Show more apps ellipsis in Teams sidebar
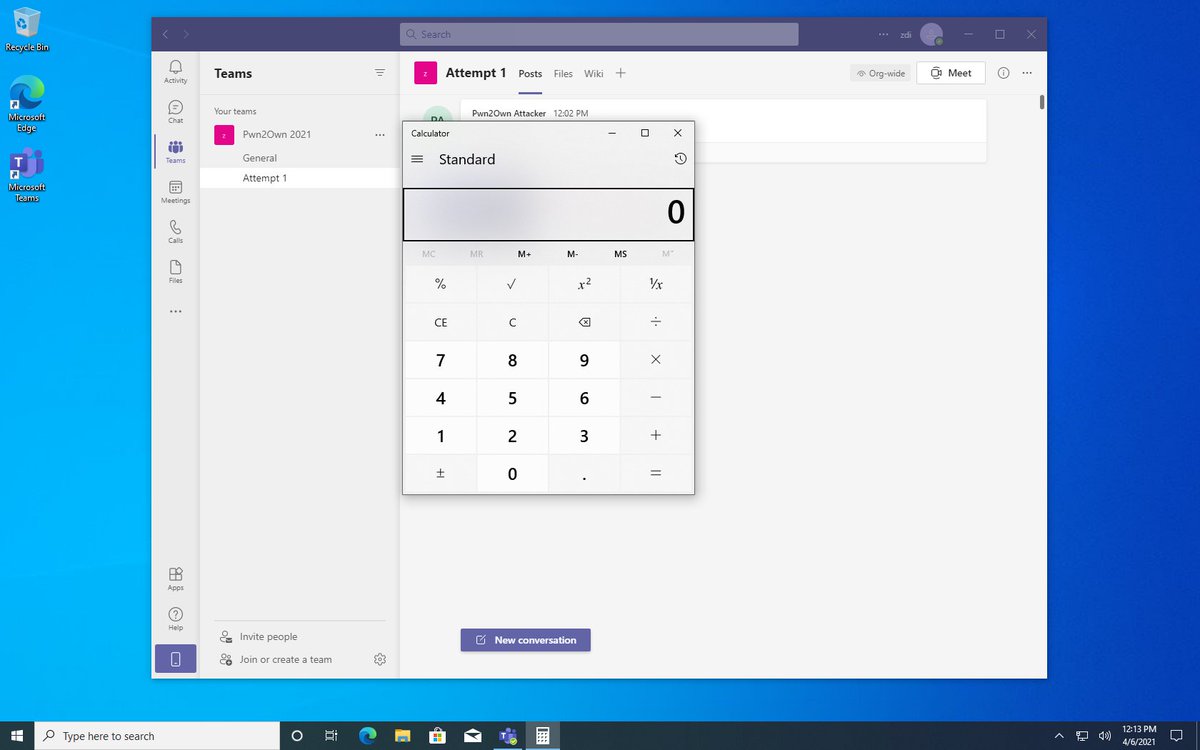 click(175, 312)
